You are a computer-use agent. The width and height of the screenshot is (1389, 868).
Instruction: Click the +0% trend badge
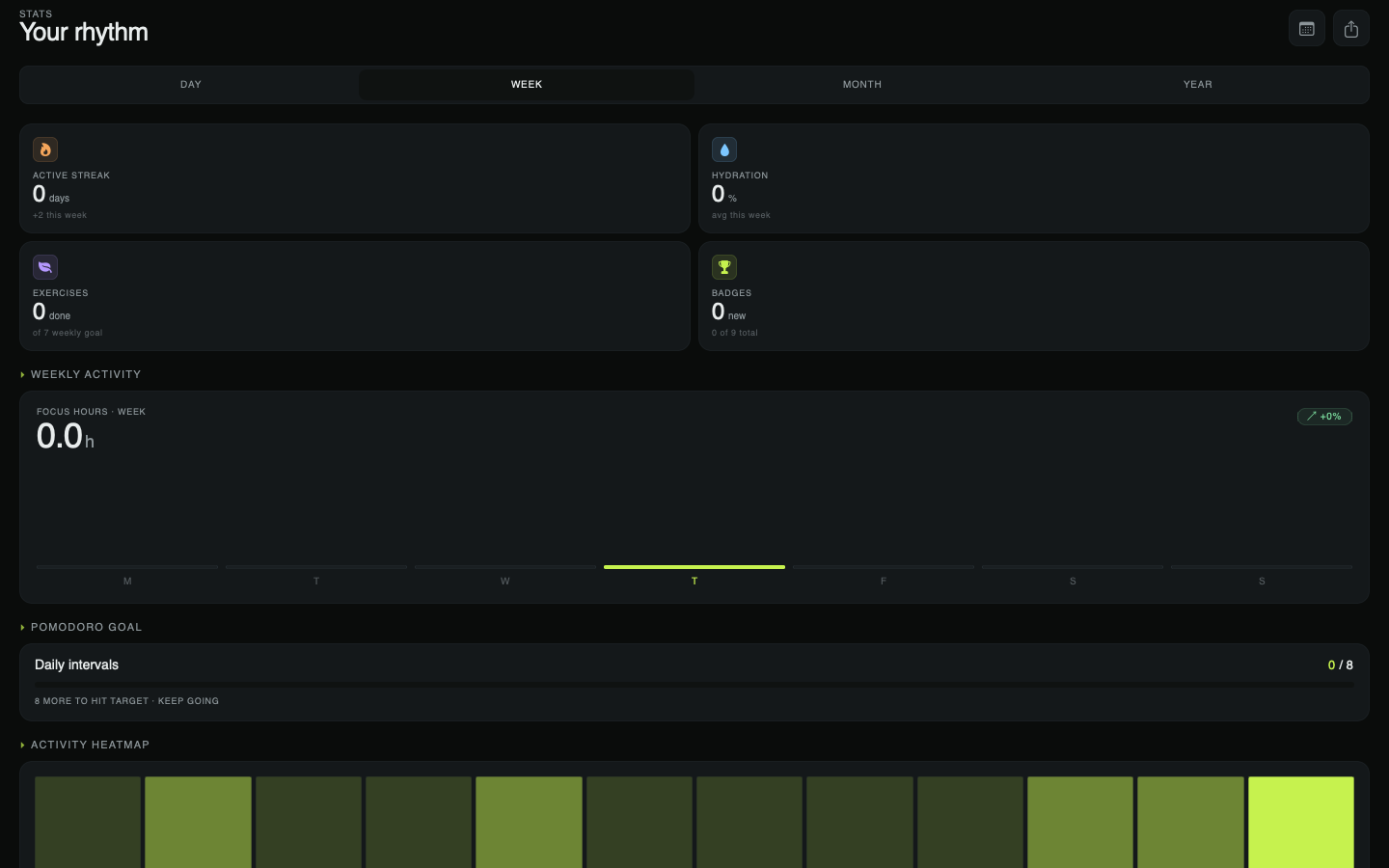tap(1324, 417)
